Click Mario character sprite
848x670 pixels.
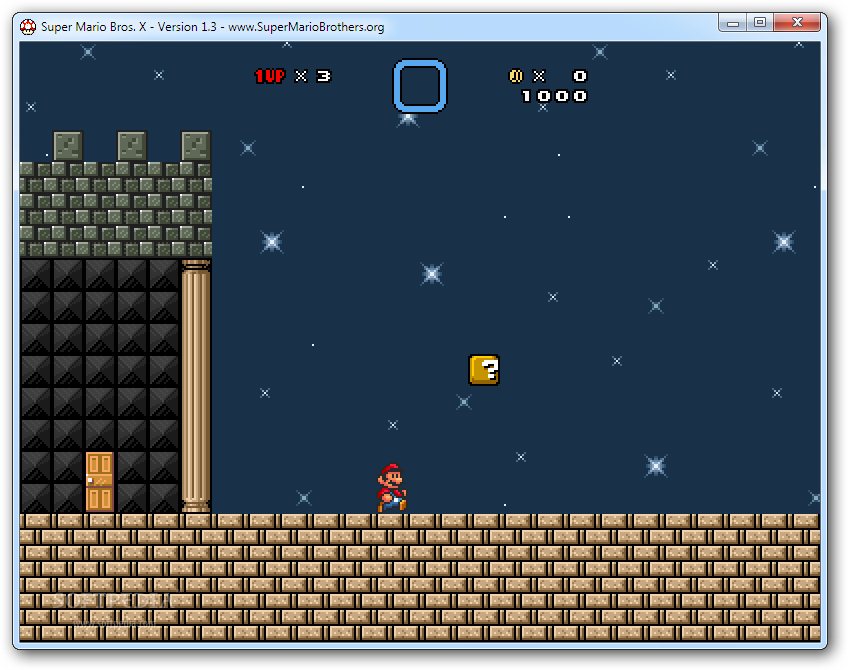(392, 487)
